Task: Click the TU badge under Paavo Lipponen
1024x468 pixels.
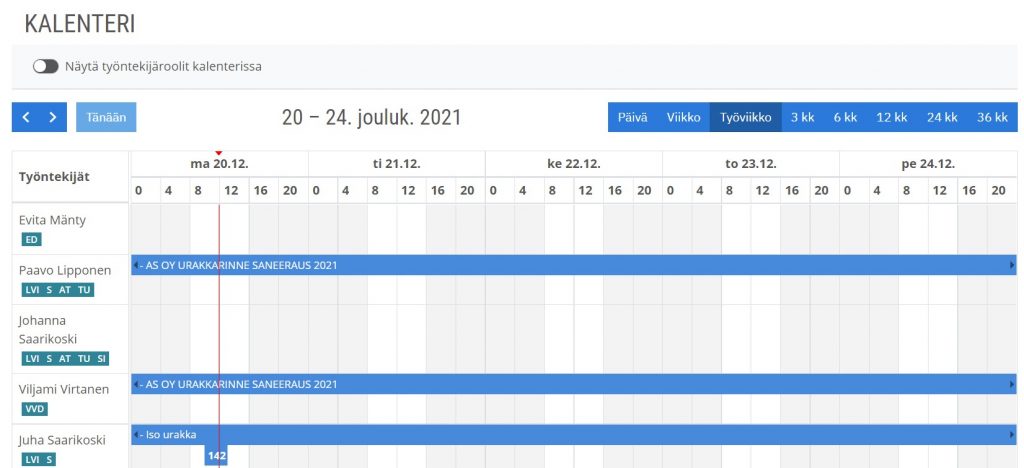Action: [x=84, y=290]
